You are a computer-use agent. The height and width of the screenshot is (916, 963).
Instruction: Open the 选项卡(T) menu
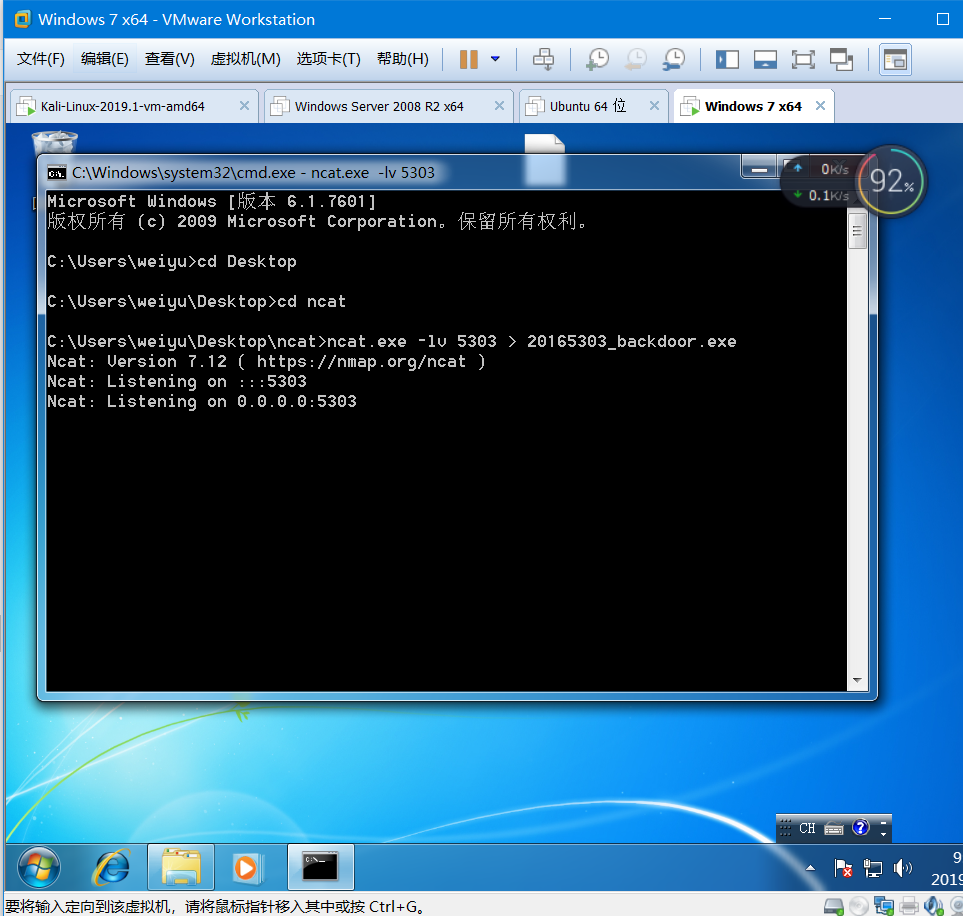[329, 59]
